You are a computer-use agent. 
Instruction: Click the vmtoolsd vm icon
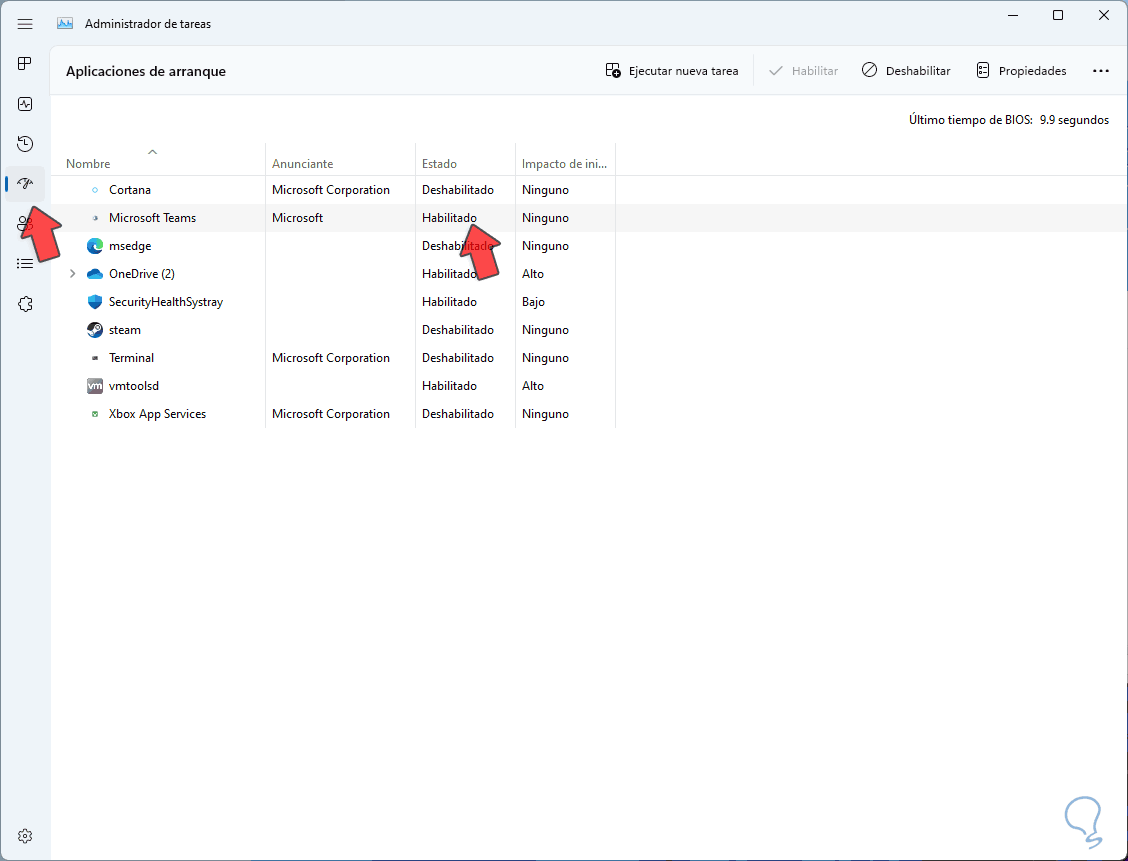point(95,386)
